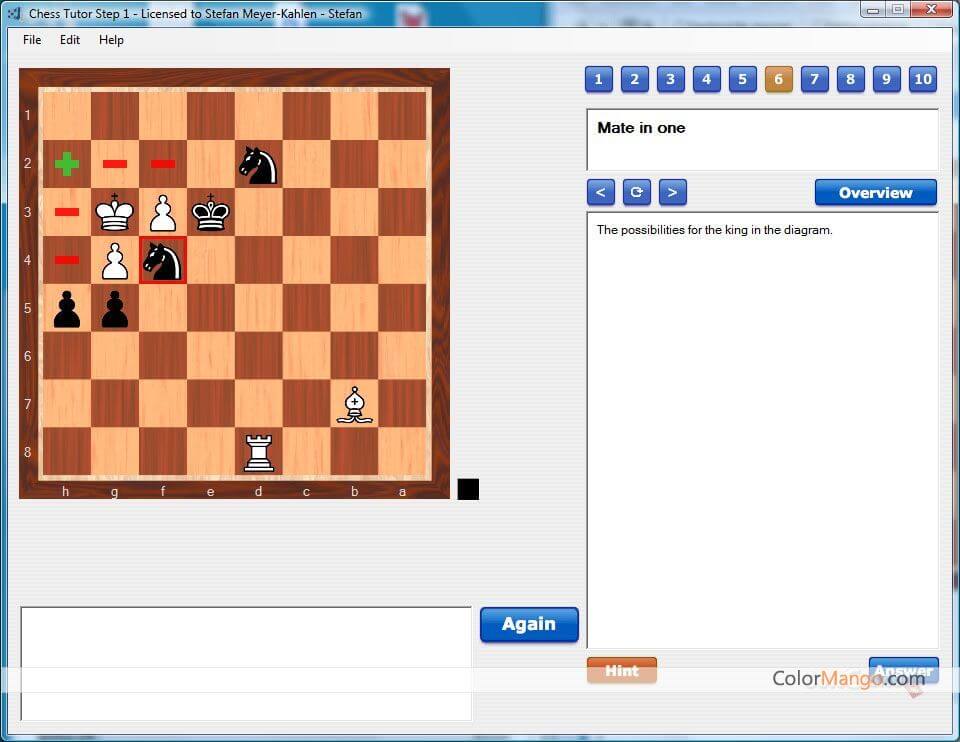Image resolution: width=960 pixels, height=742 pixels.
Task: Click the previous exercise arrow icon
Action: click(x=600, y=192)
